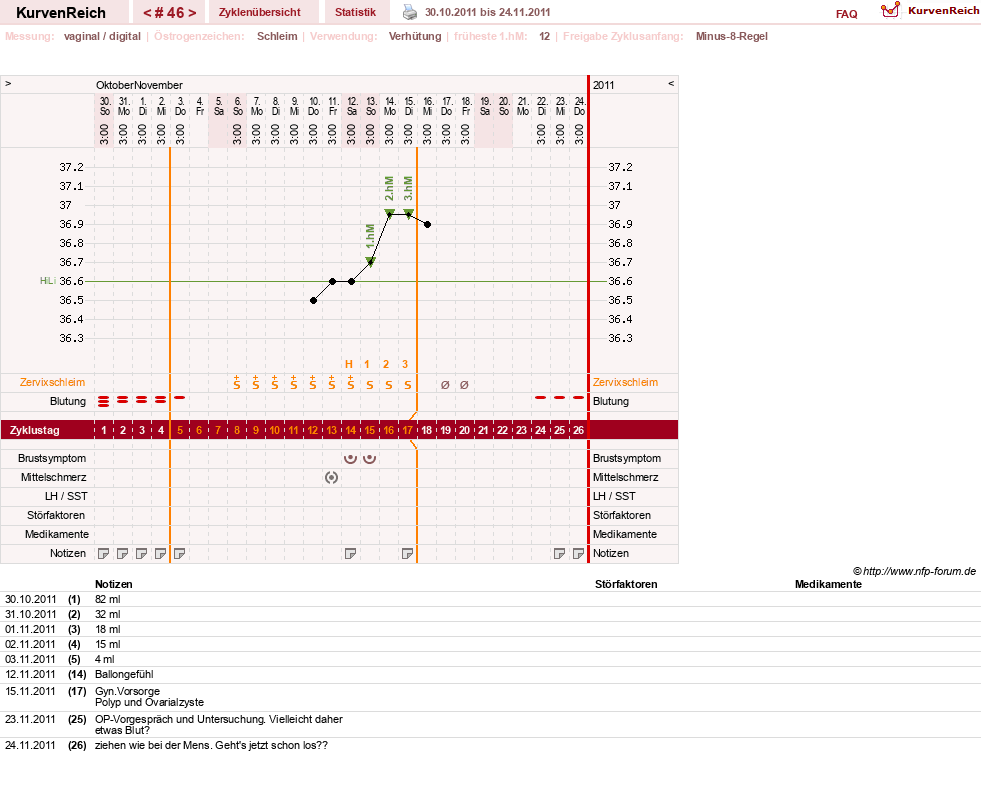Open the Zyklenübersicht tab
This screenshot has width=981, height=811.
click(x=260, y=12)
